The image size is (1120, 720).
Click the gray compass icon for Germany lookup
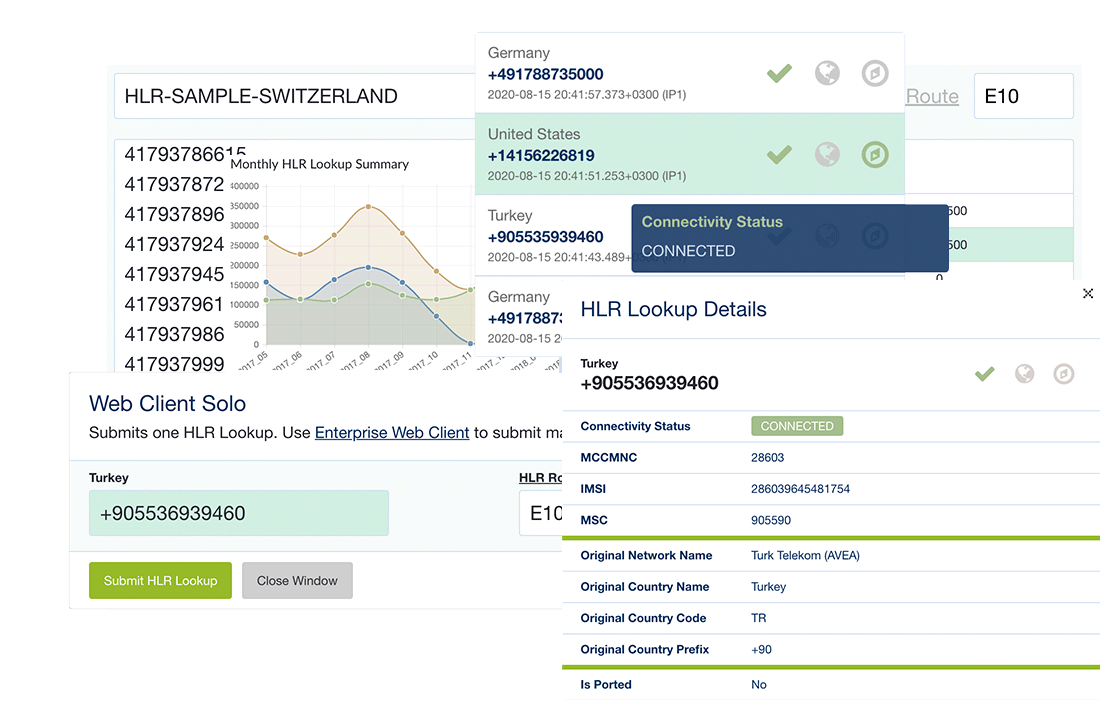875,73
